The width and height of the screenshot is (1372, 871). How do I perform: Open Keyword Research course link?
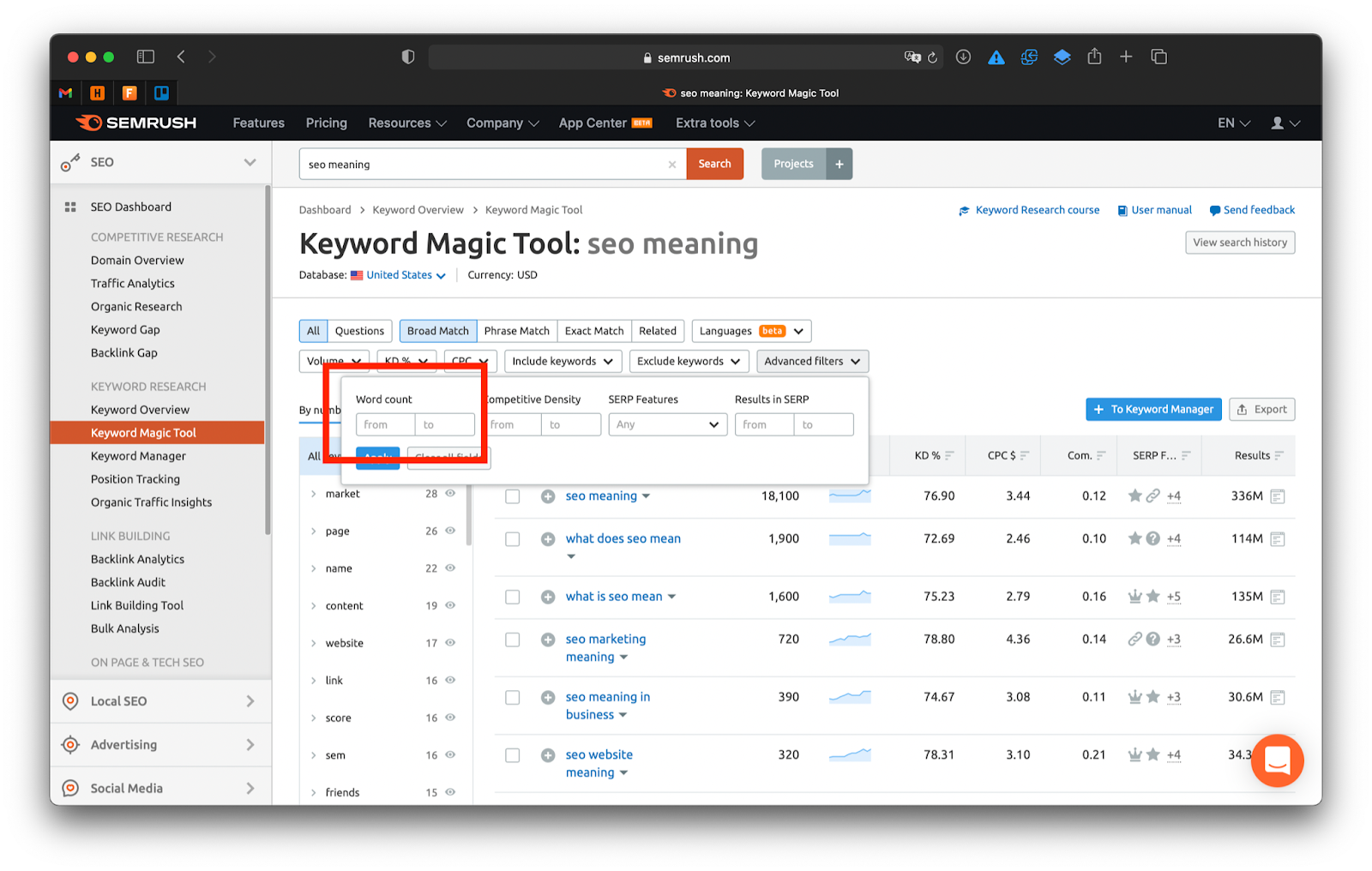pyautogui.click(x=1029, y=210)
